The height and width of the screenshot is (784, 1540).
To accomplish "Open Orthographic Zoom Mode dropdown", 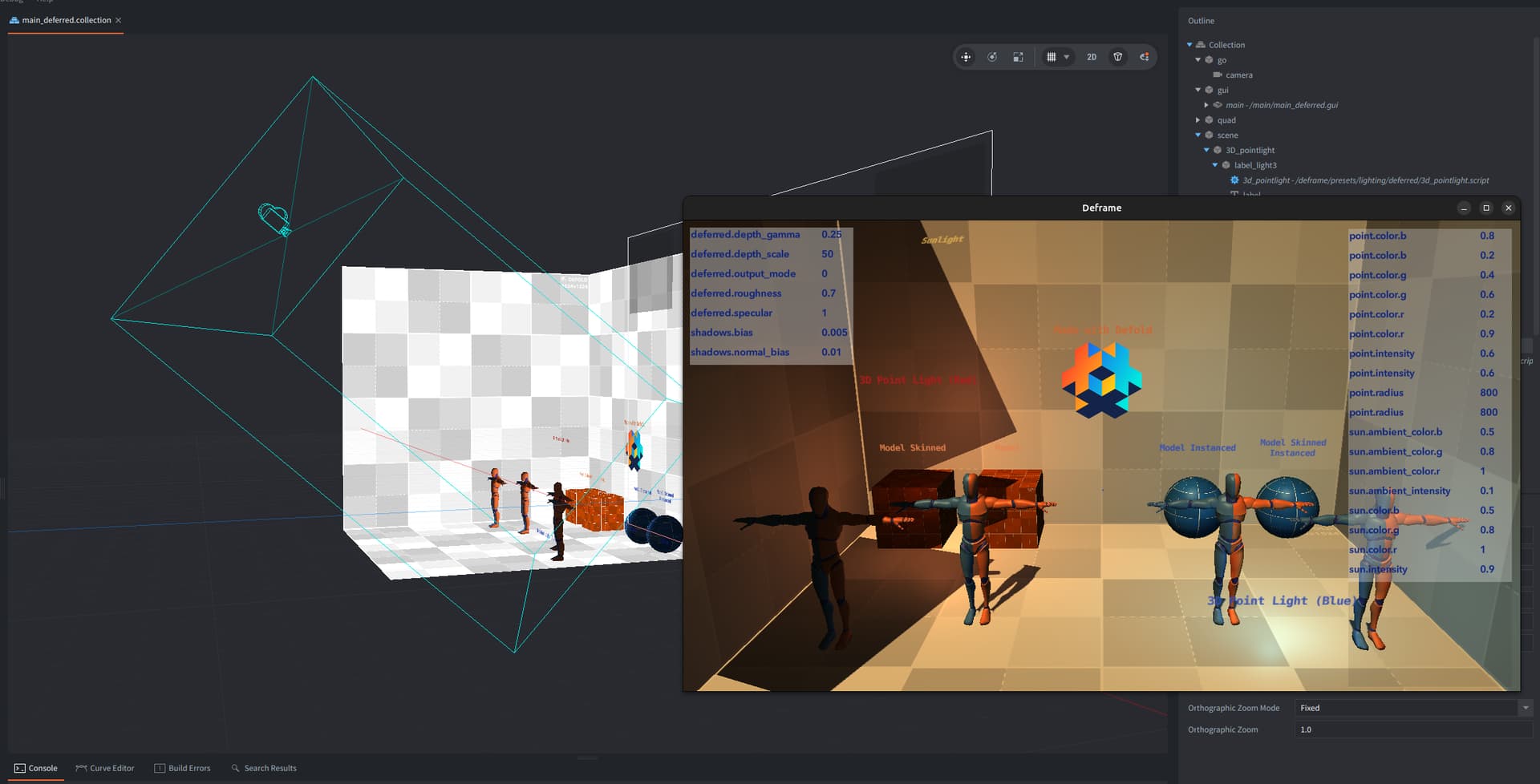I will point(1525,708).
